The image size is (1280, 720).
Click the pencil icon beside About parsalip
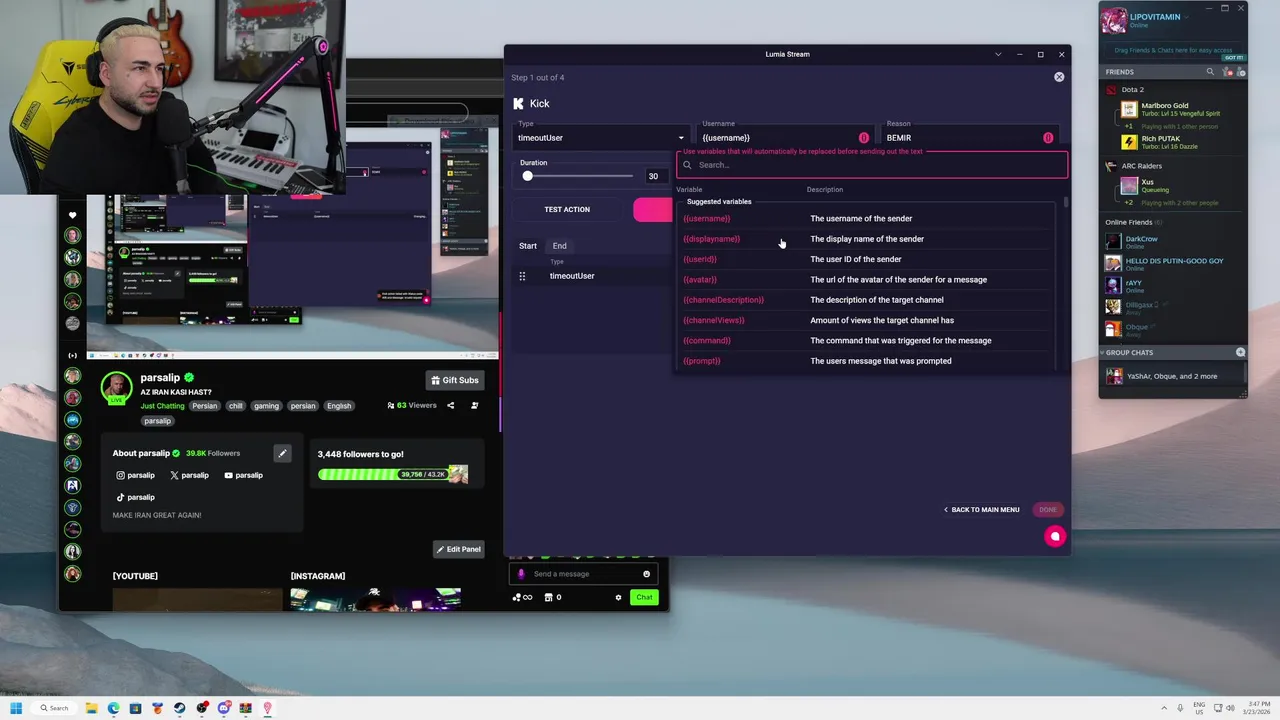tap(282, 453)
